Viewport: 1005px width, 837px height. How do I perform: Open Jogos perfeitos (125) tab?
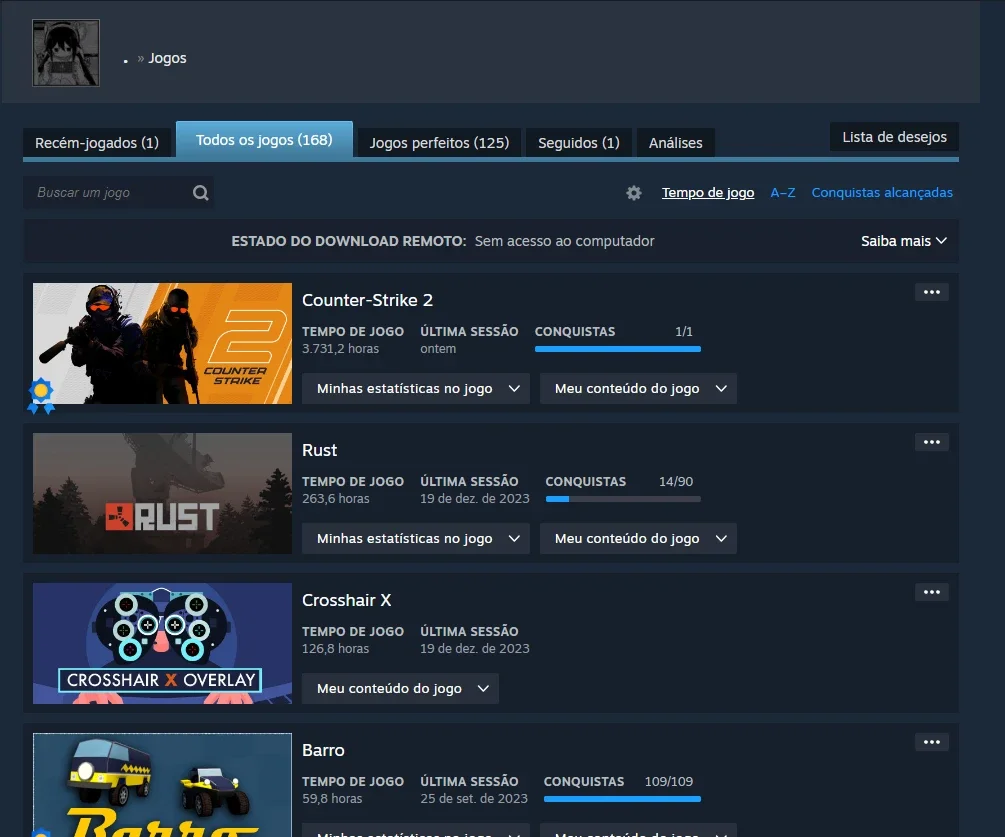point(439,143)
